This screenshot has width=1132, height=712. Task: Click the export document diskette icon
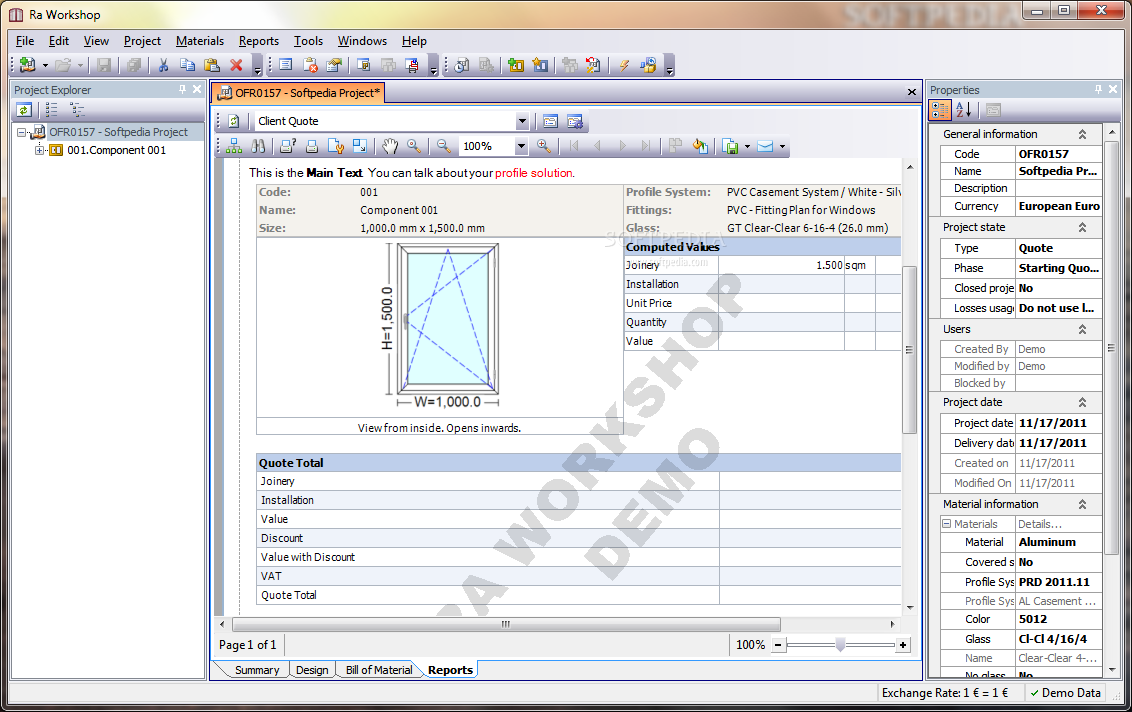pos(731,147)
